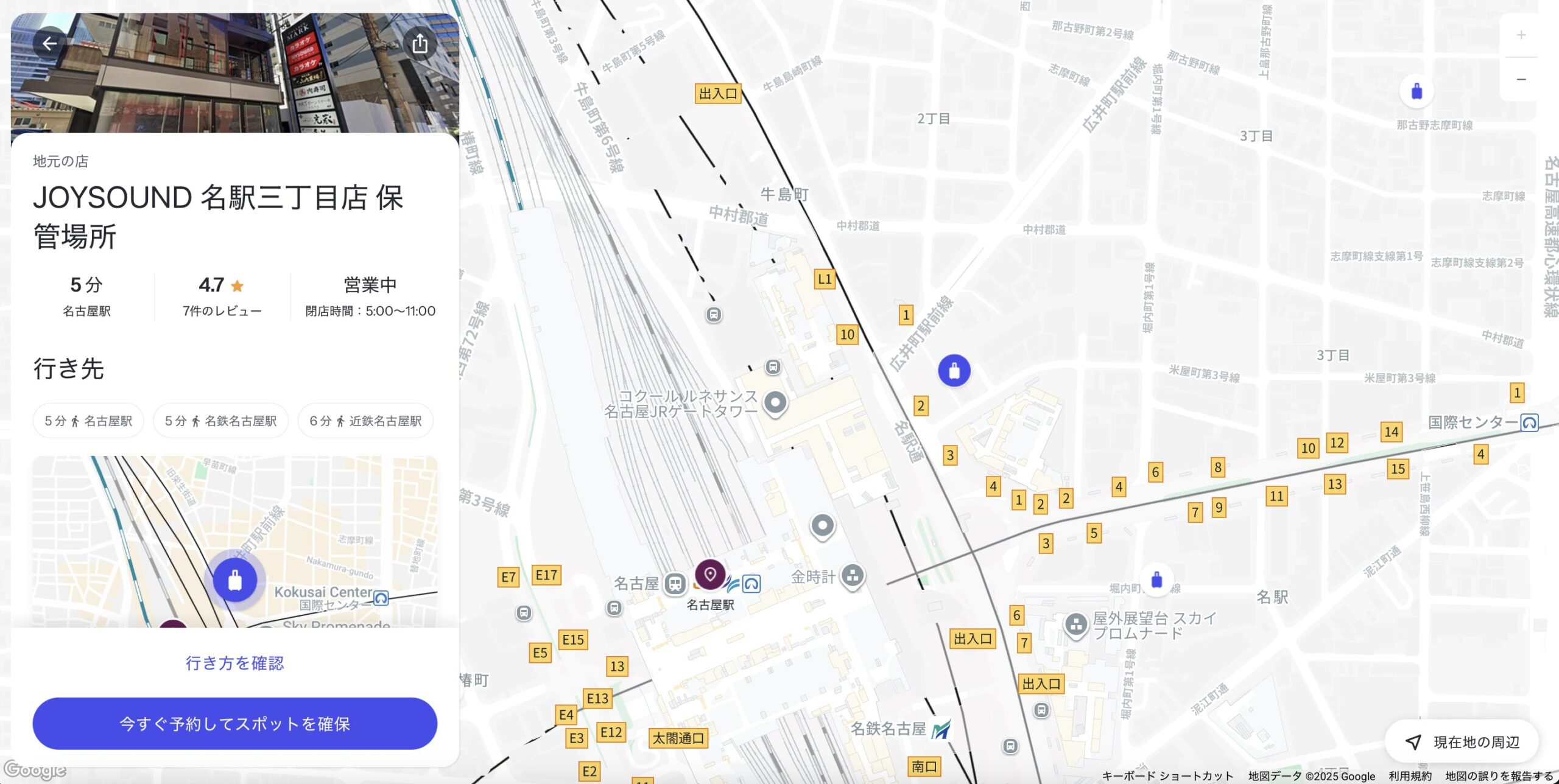Open the share icon on the photo
Viewport: 1559px width, 784px height.
(420, 43)
